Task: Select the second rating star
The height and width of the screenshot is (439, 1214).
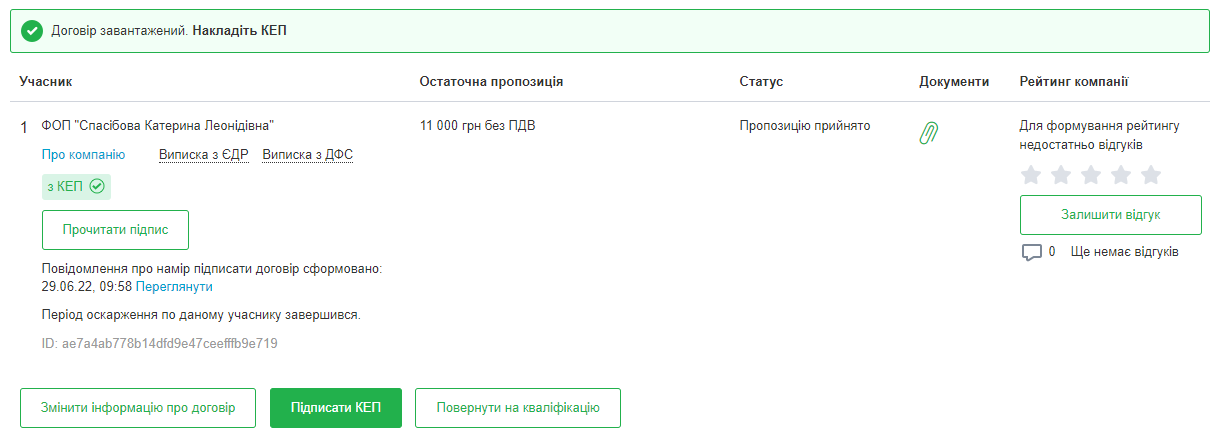Action: point(1061,176)
